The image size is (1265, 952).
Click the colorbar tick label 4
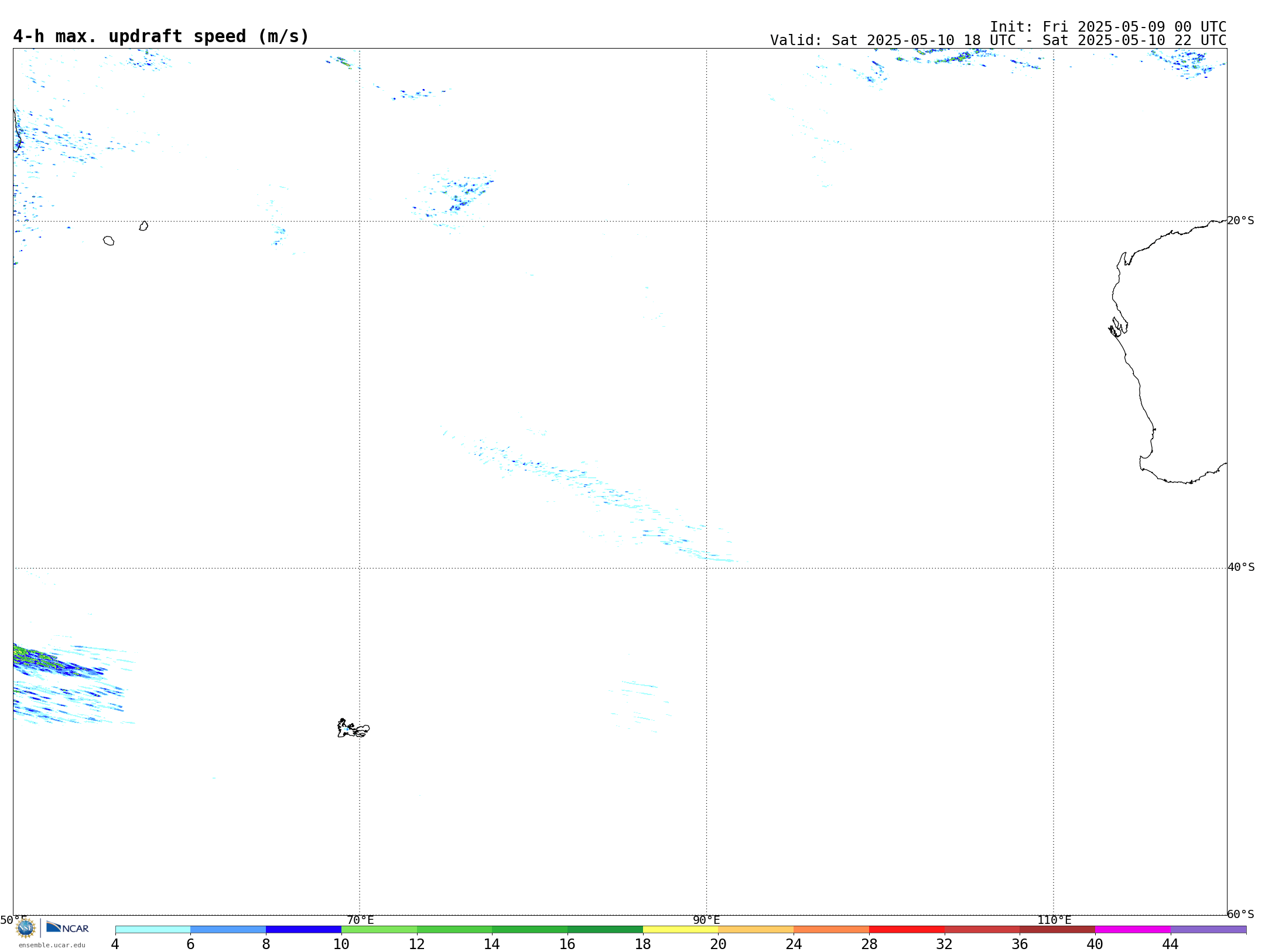pyautogui.click(x=115, y=944)
